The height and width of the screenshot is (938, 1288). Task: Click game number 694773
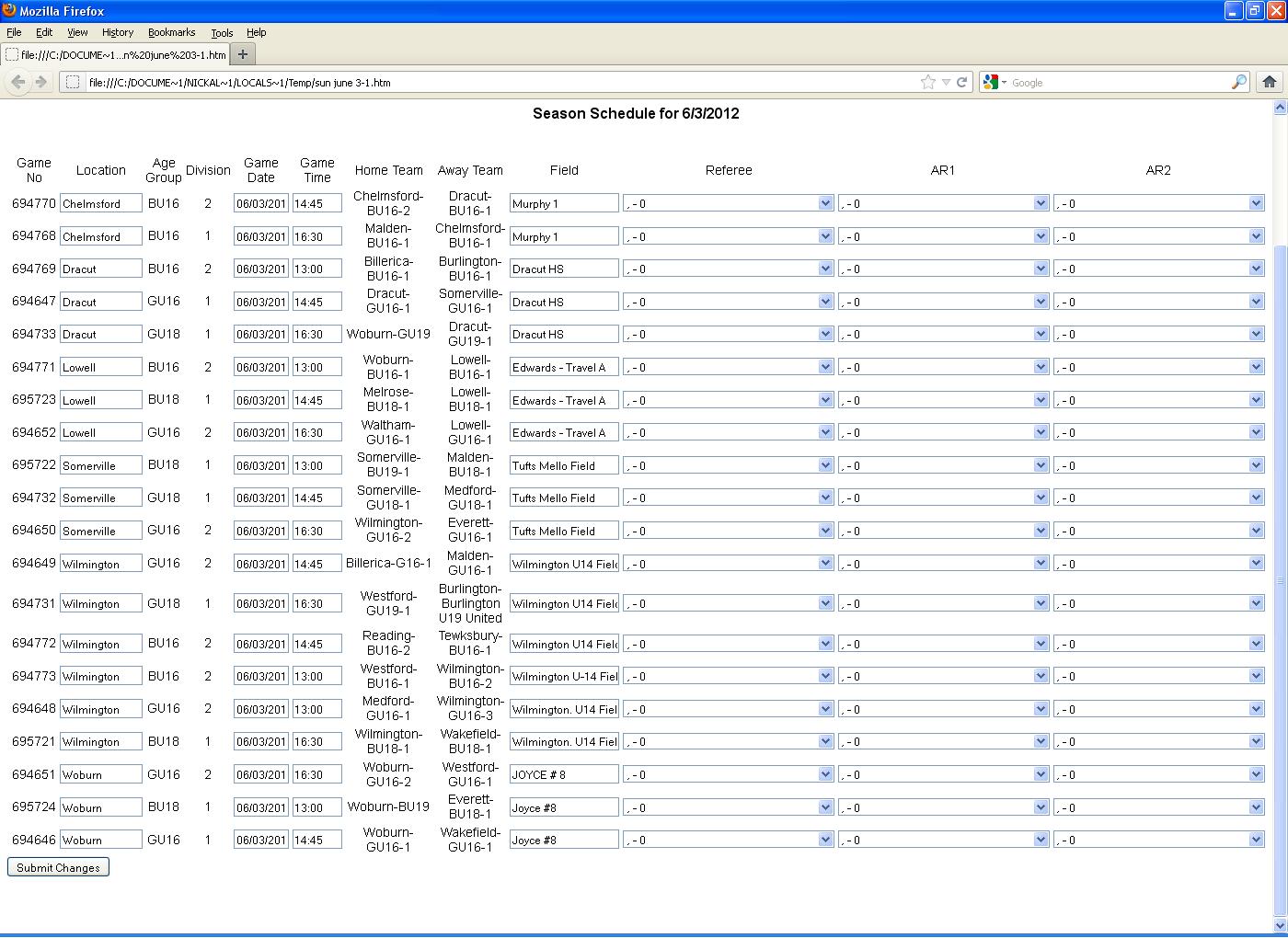(x=34, y=676)
